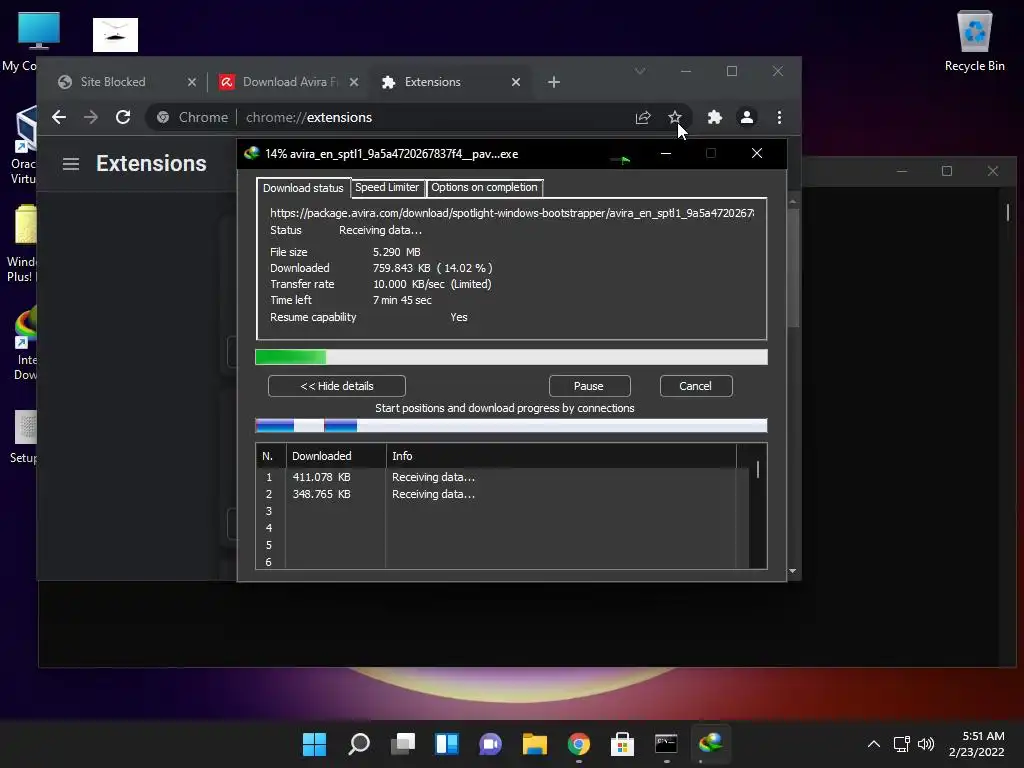Open Teams Chat on the taskbar

[x=490, y=744]
